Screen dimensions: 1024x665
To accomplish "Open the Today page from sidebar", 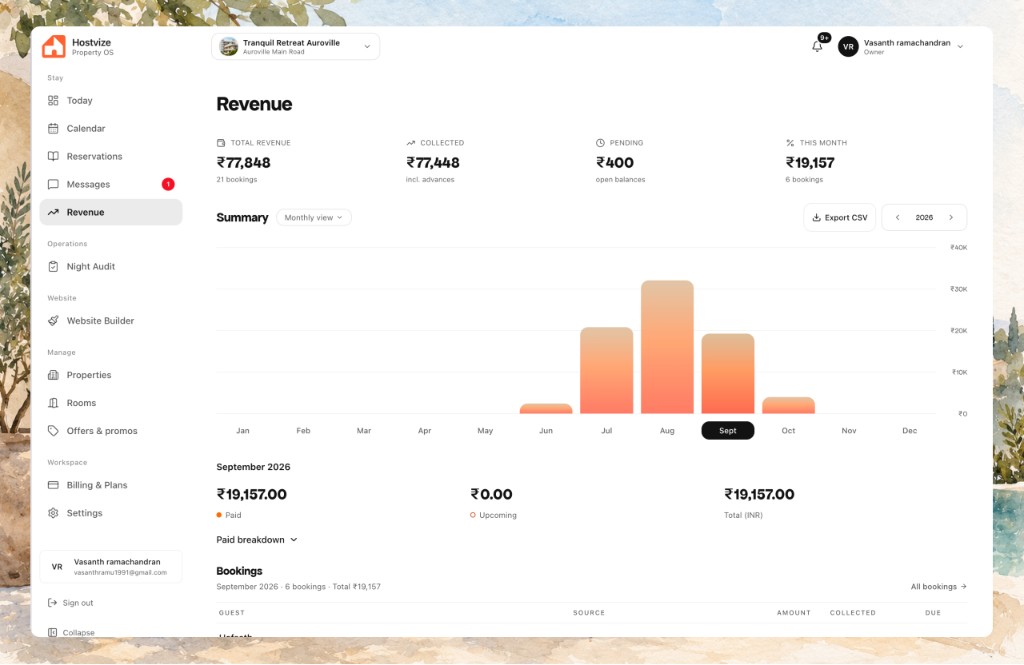I will click(111, 101).
